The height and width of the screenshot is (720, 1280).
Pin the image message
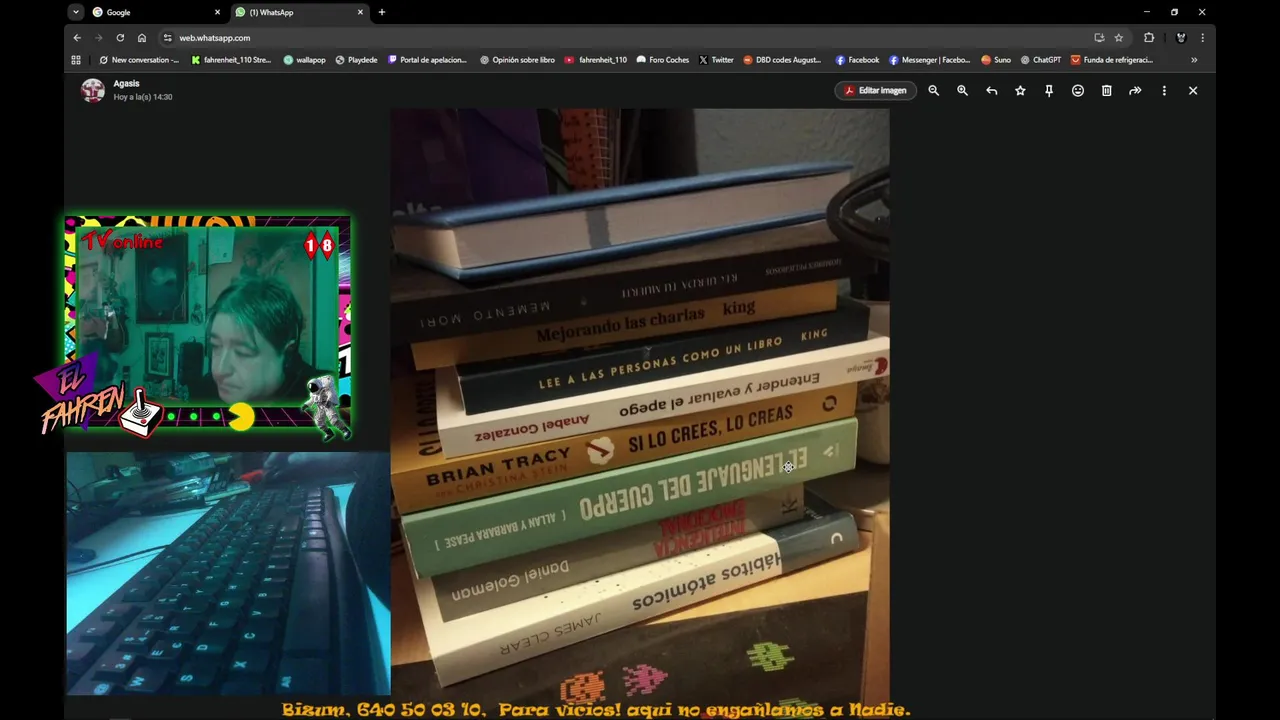(1049, 90)
